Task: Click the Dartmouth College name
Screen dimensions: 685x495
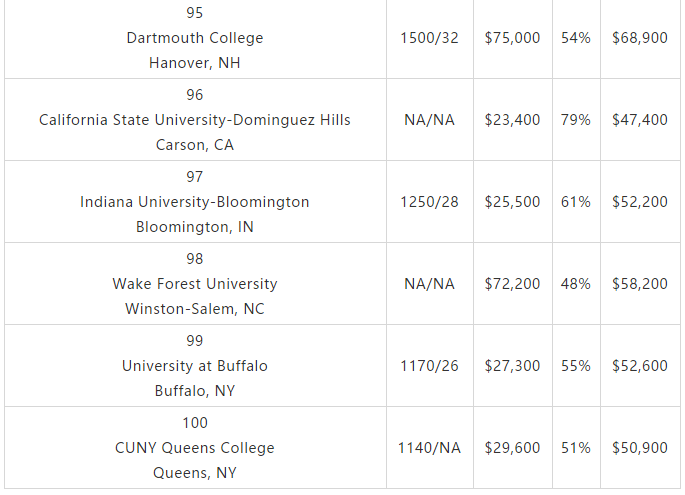Action: (x=195, y=38)
